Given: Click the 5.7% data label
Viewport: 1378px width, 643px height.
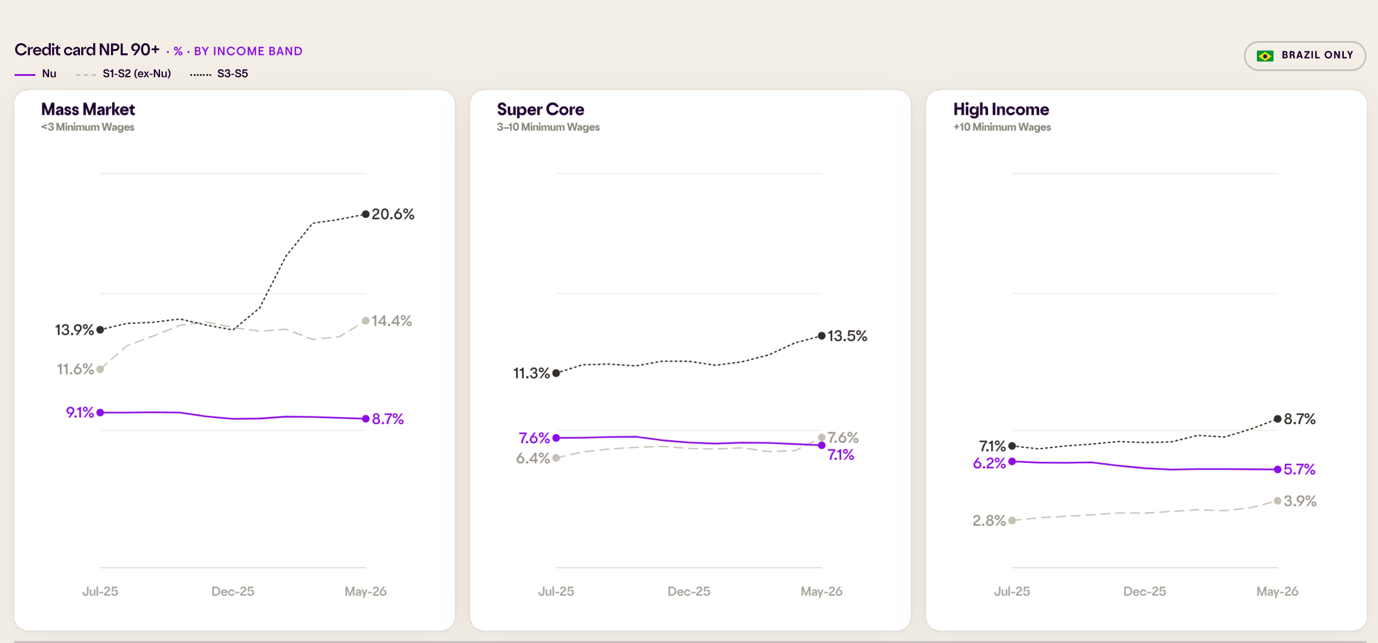Looking at the screenshot, I should click(x=1299, y=469).
